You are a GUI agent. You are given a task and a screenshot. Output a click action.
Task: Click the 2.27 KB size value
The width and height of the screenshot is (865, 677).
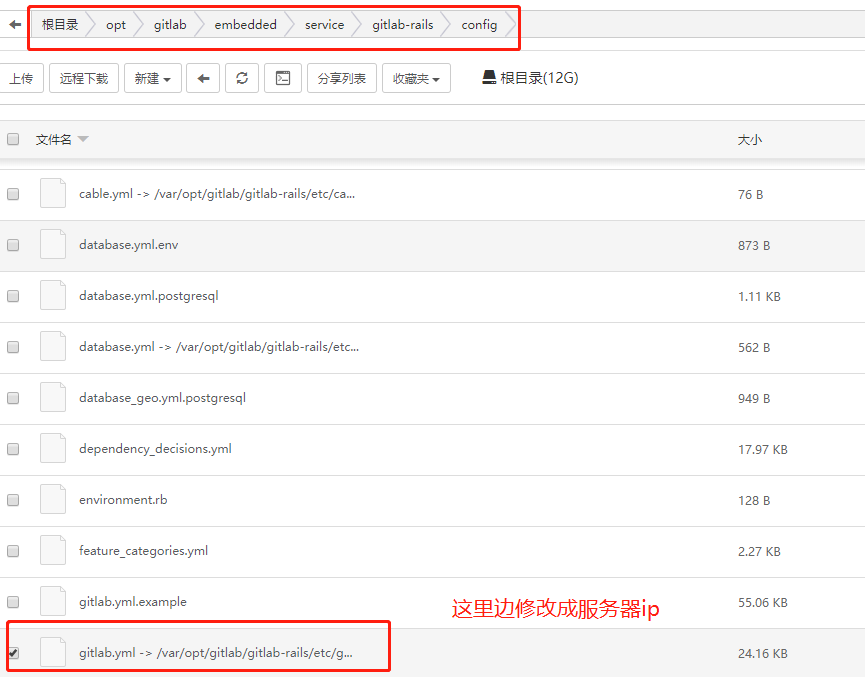coord(760,552)
